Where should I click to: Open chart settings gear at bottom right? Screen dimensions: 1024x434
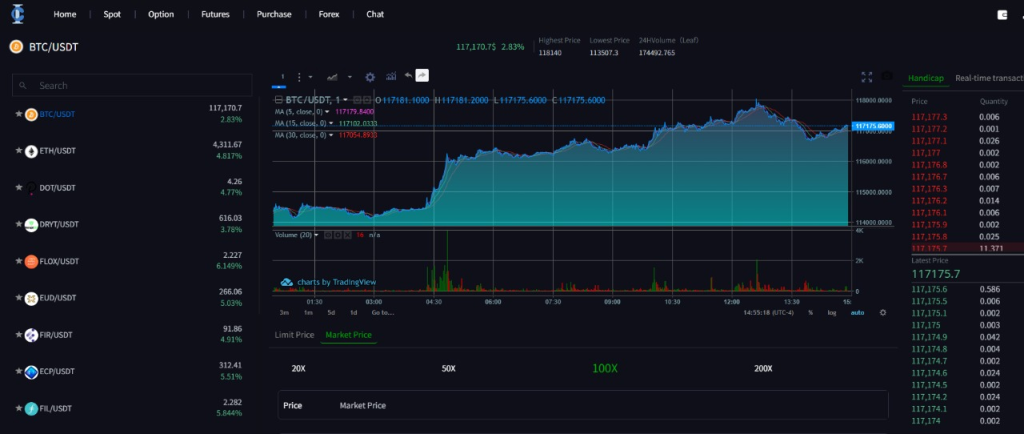882,312
